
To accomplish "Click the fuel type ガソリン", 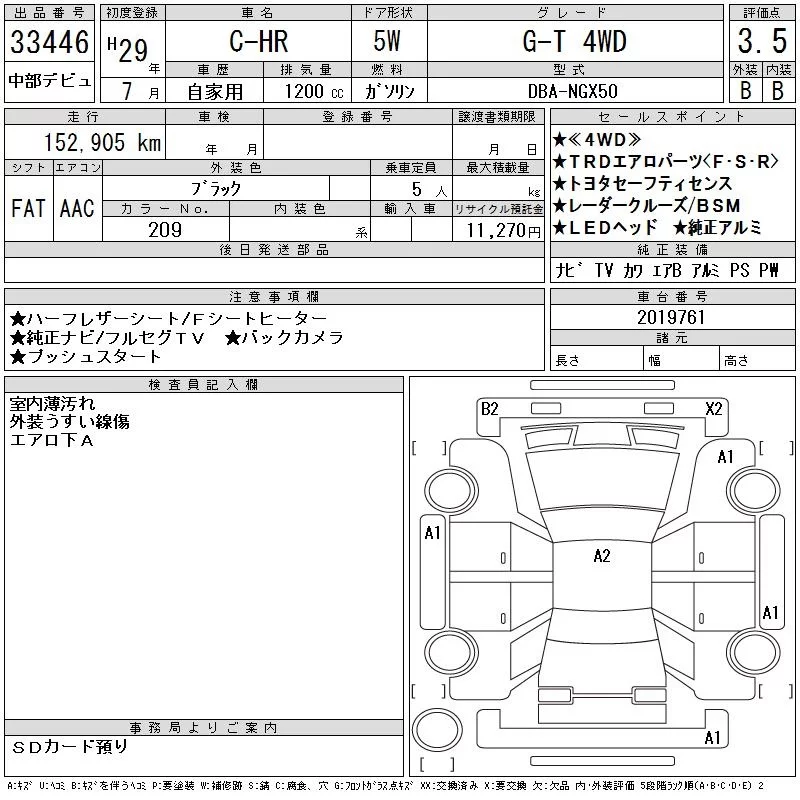I will (389, 92).
